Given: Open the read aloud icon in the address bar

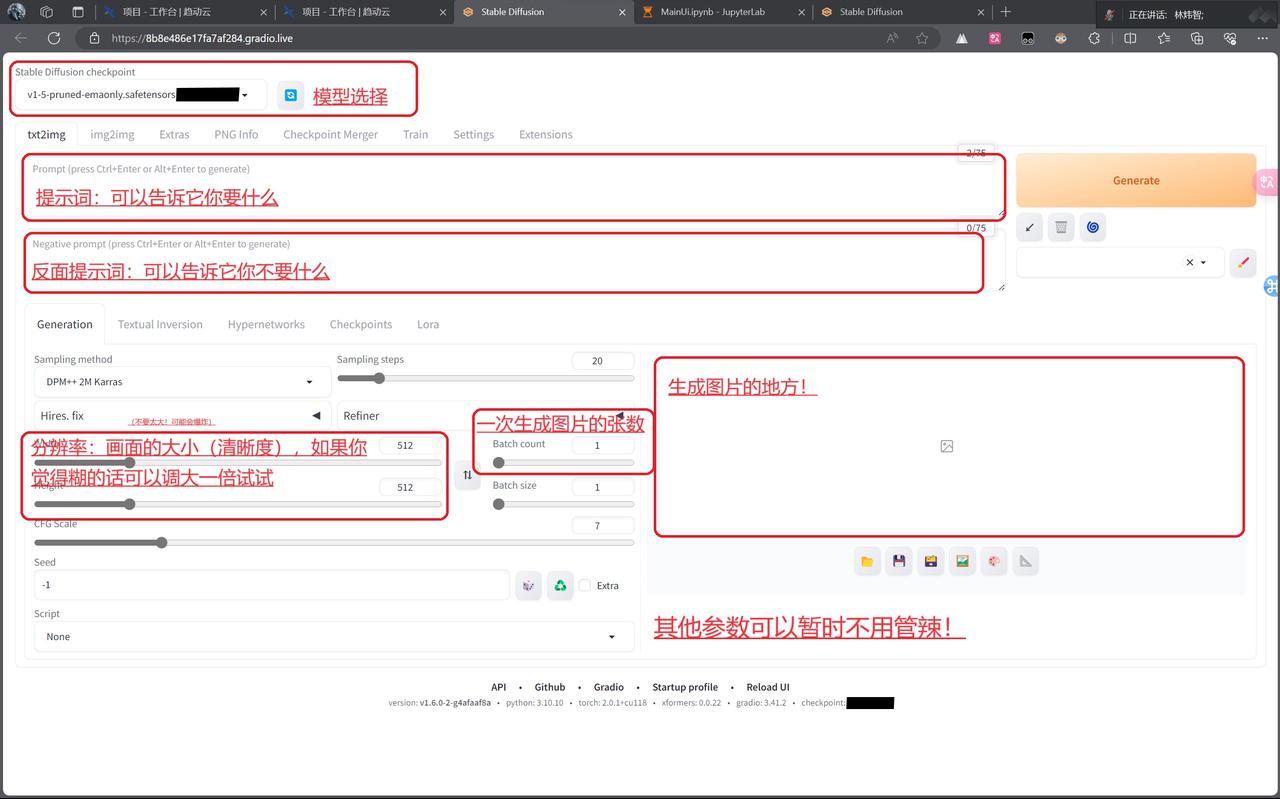Looking at the screenshot, I should click(893, 38).
